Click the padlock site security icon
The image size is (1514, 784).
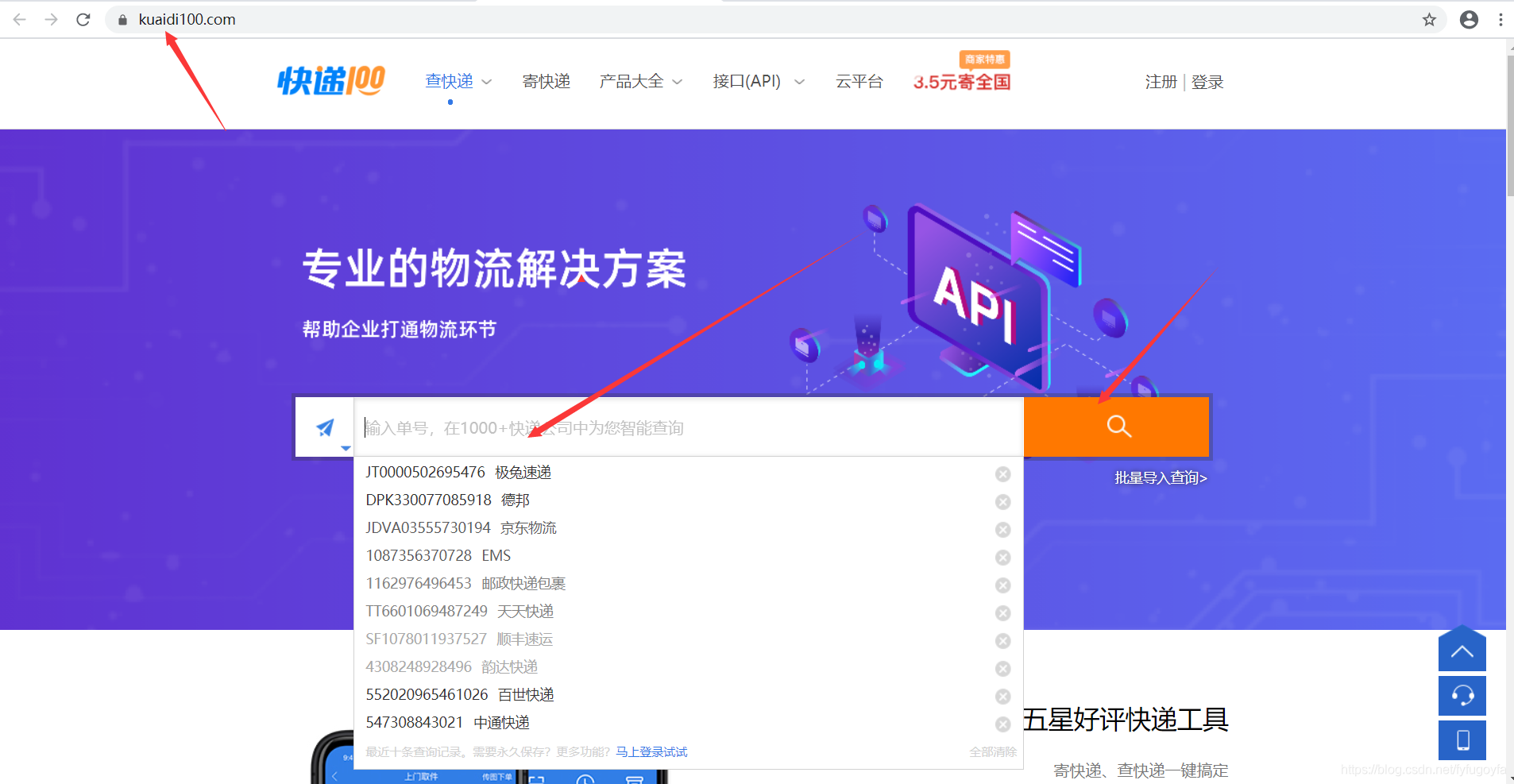point(122,20)
